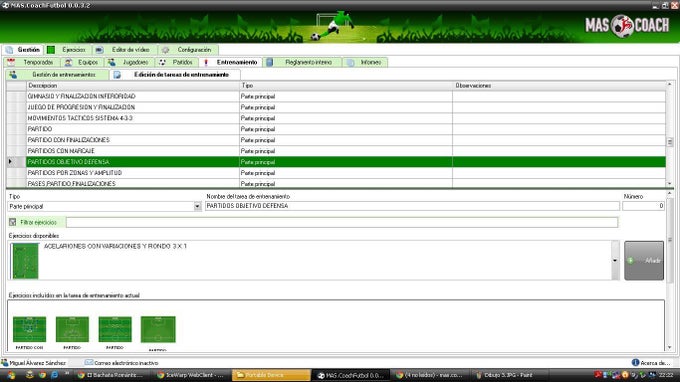Click the Partidos soccer ball icon

pos(163,62)
